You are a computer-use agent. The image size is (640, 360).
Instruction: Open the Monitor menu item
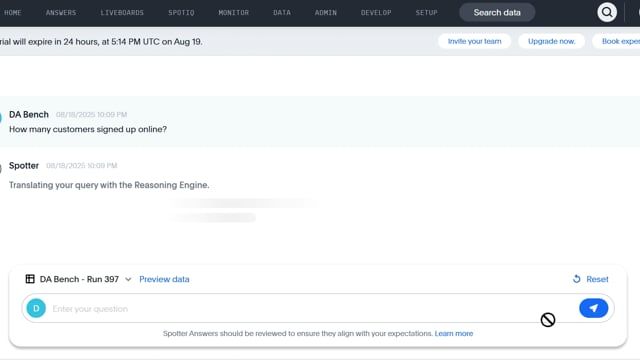point(233,13)
